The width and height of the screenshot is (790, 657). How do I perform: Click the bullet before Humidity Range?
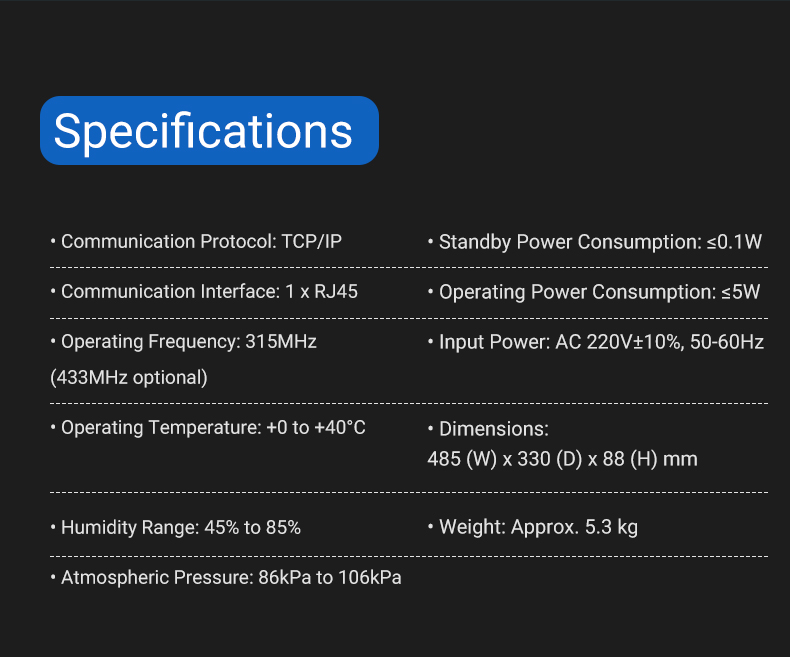click(x=53, y=528)
